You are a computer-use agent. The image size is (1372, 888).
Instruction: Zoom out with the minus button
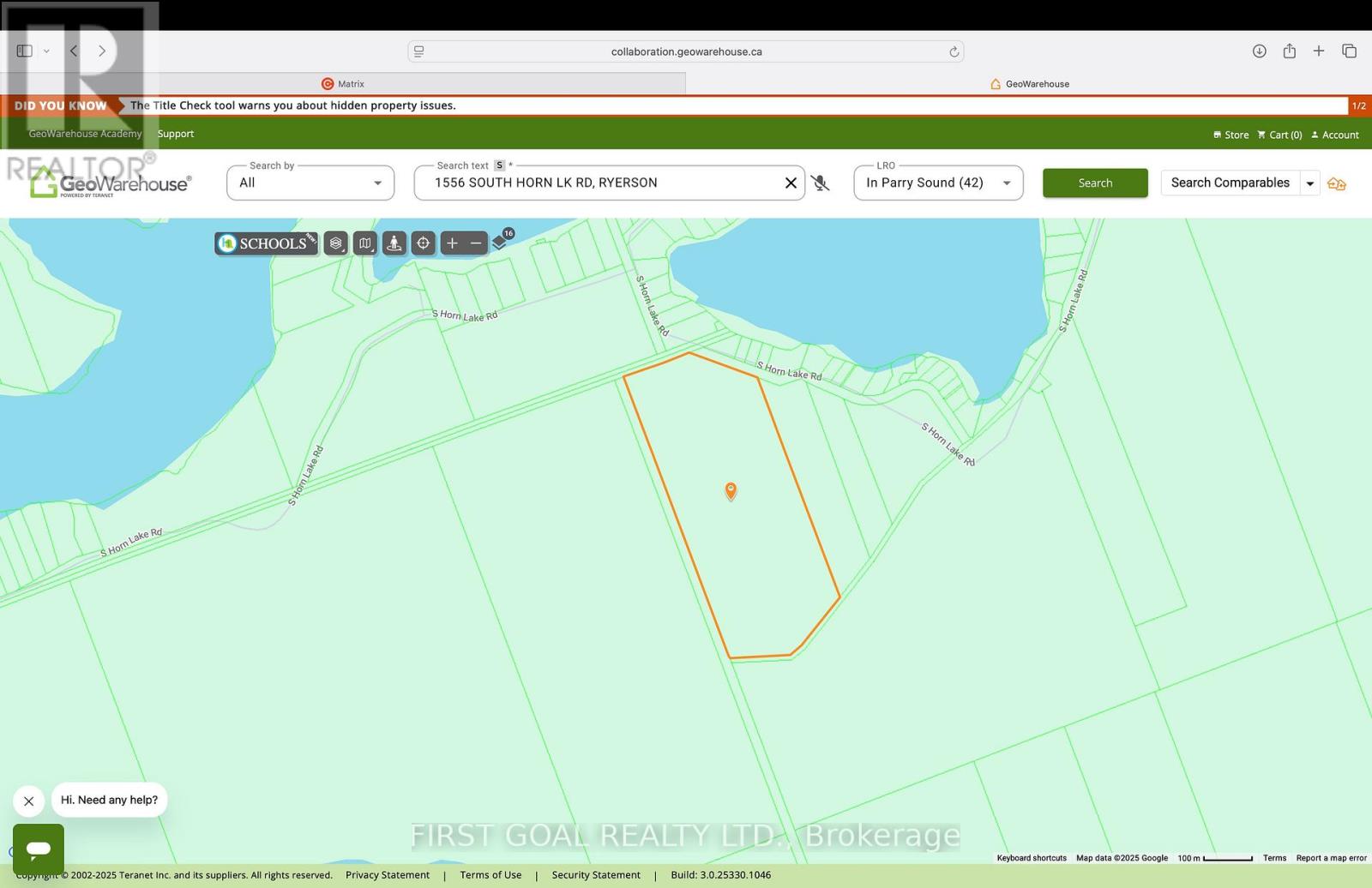[476, 243]
